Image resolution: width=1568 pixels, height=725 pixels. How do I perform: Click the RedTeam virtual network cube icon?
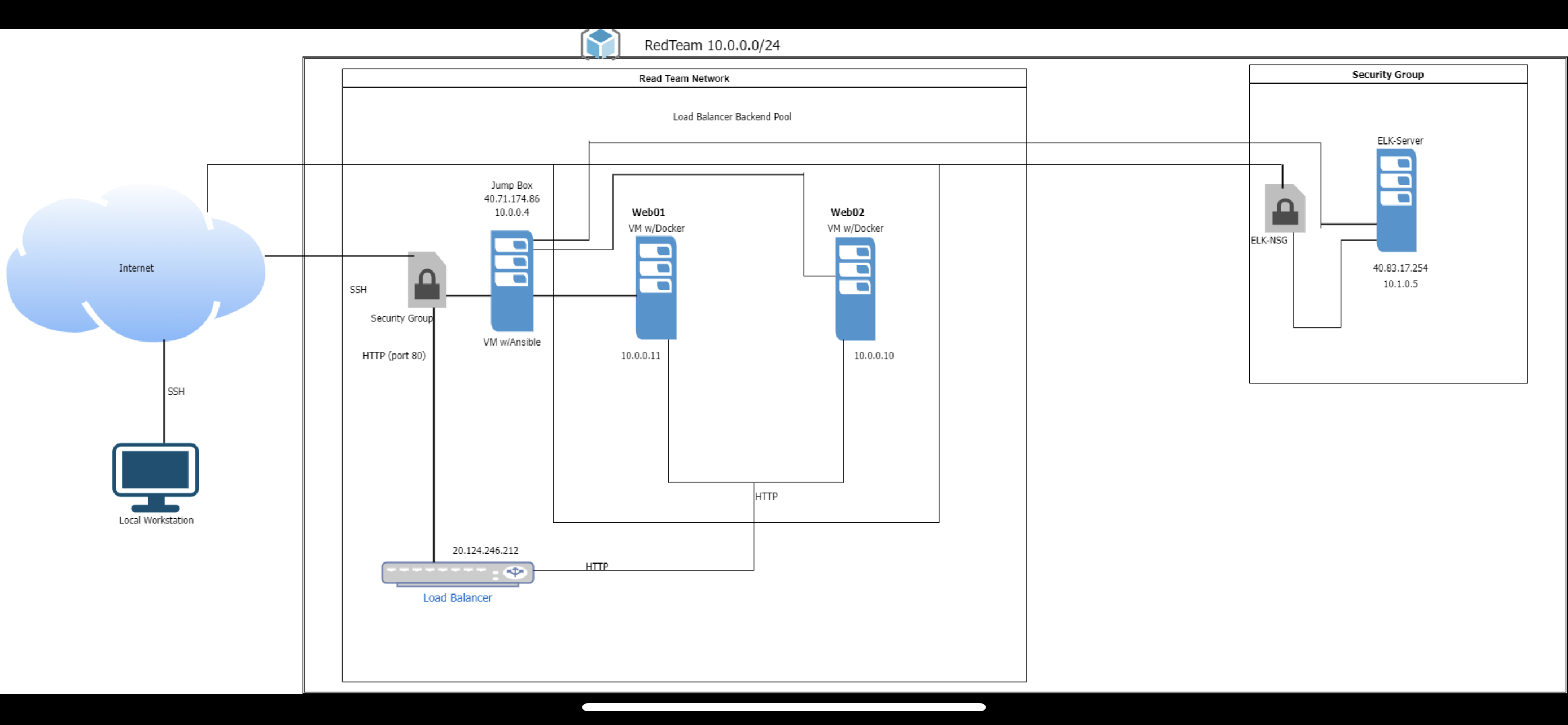(x=600, y=44)
